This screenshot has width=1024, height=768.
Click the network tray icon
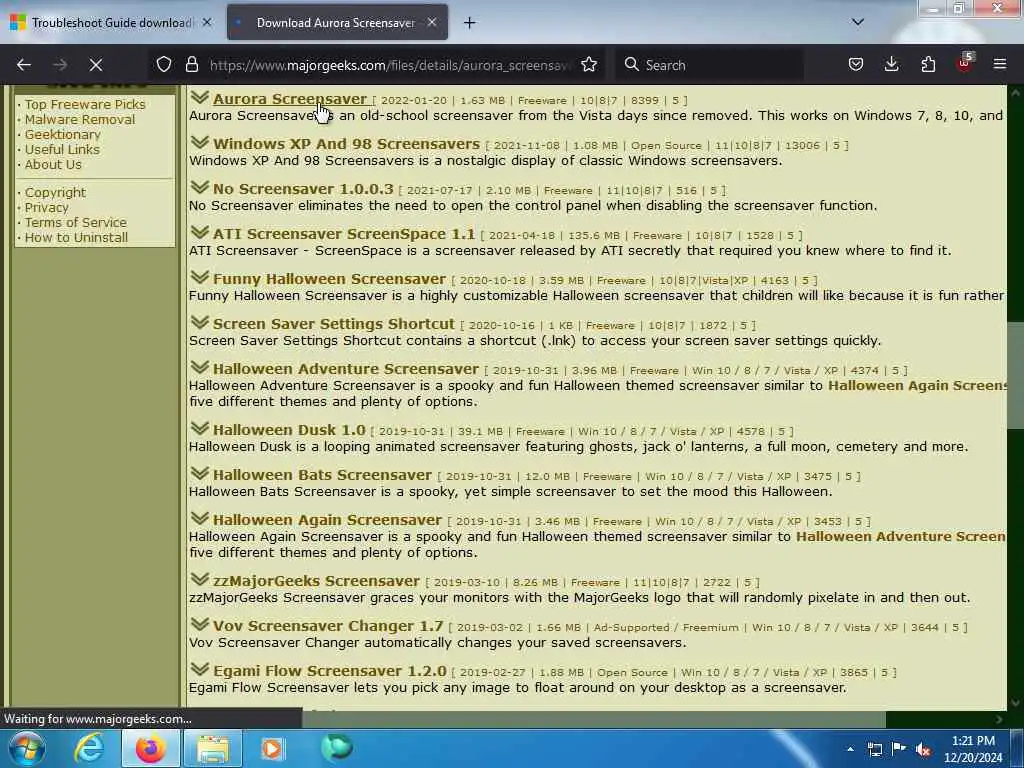coord(874,749)
